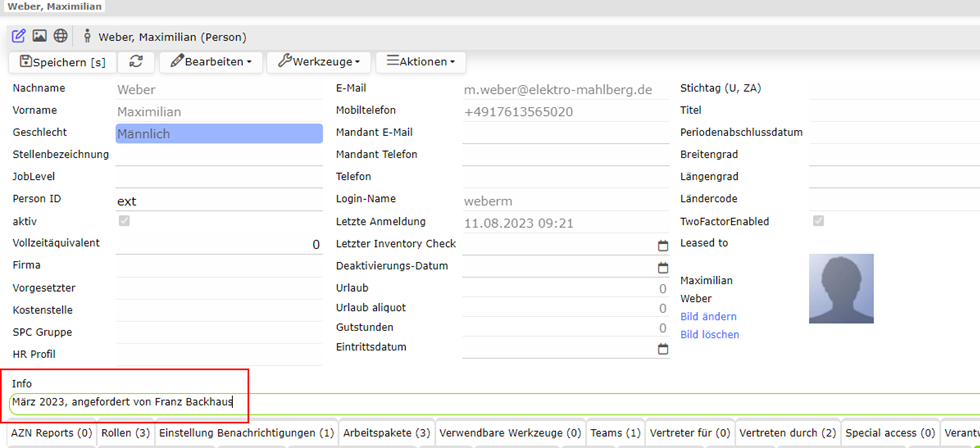Open the Rollen (3) tab
Screen dimensions: 980x448
(x=125, y=432)
